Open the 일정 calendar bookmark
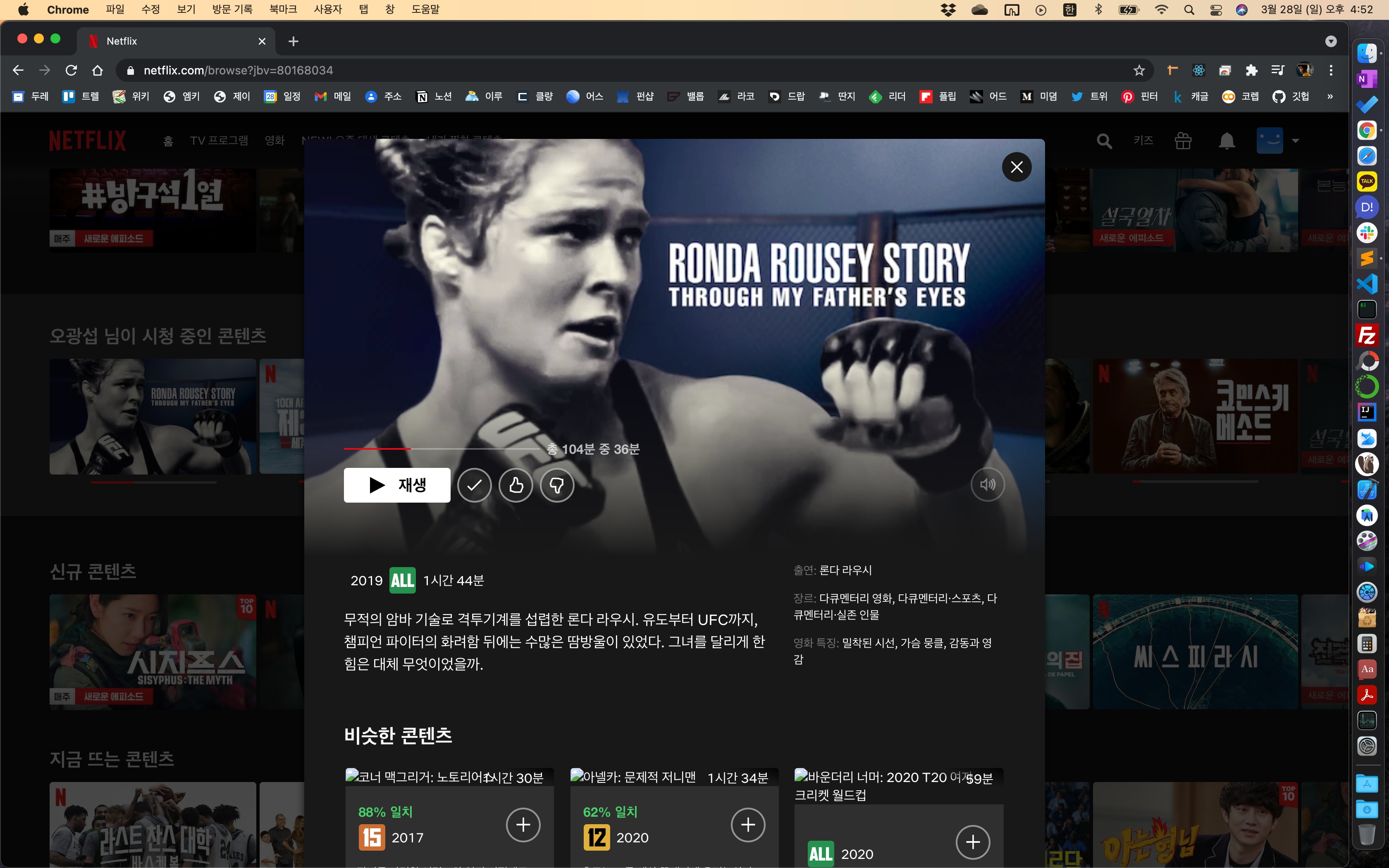The width and height of the screenshot is (1389, 868). pyautogui.click(x=282, y=96)
